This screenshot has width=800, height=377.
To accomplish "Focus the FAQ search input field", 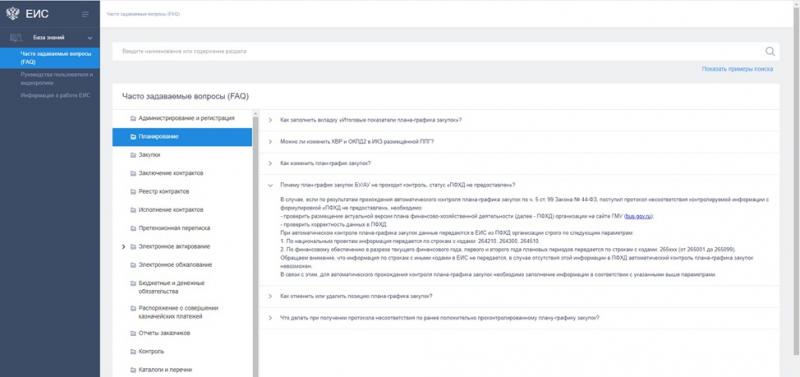I will 439,52.
